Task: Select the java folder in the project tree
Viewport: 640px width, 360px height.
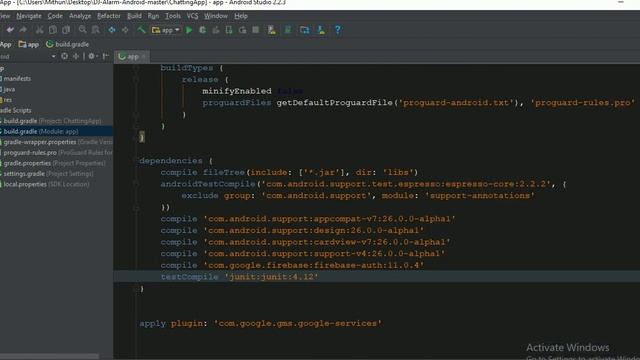Action: pos(8,89)
